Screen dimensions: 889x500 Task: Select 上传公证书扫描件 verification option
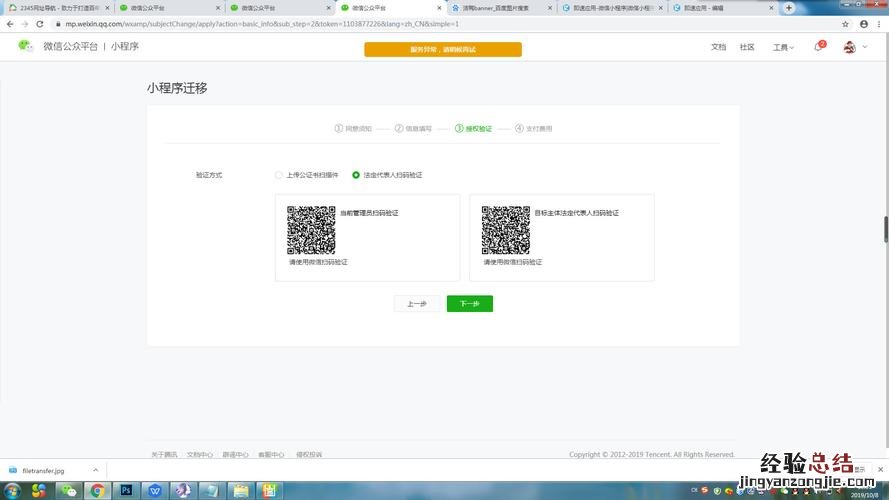(x=279, y=175)
